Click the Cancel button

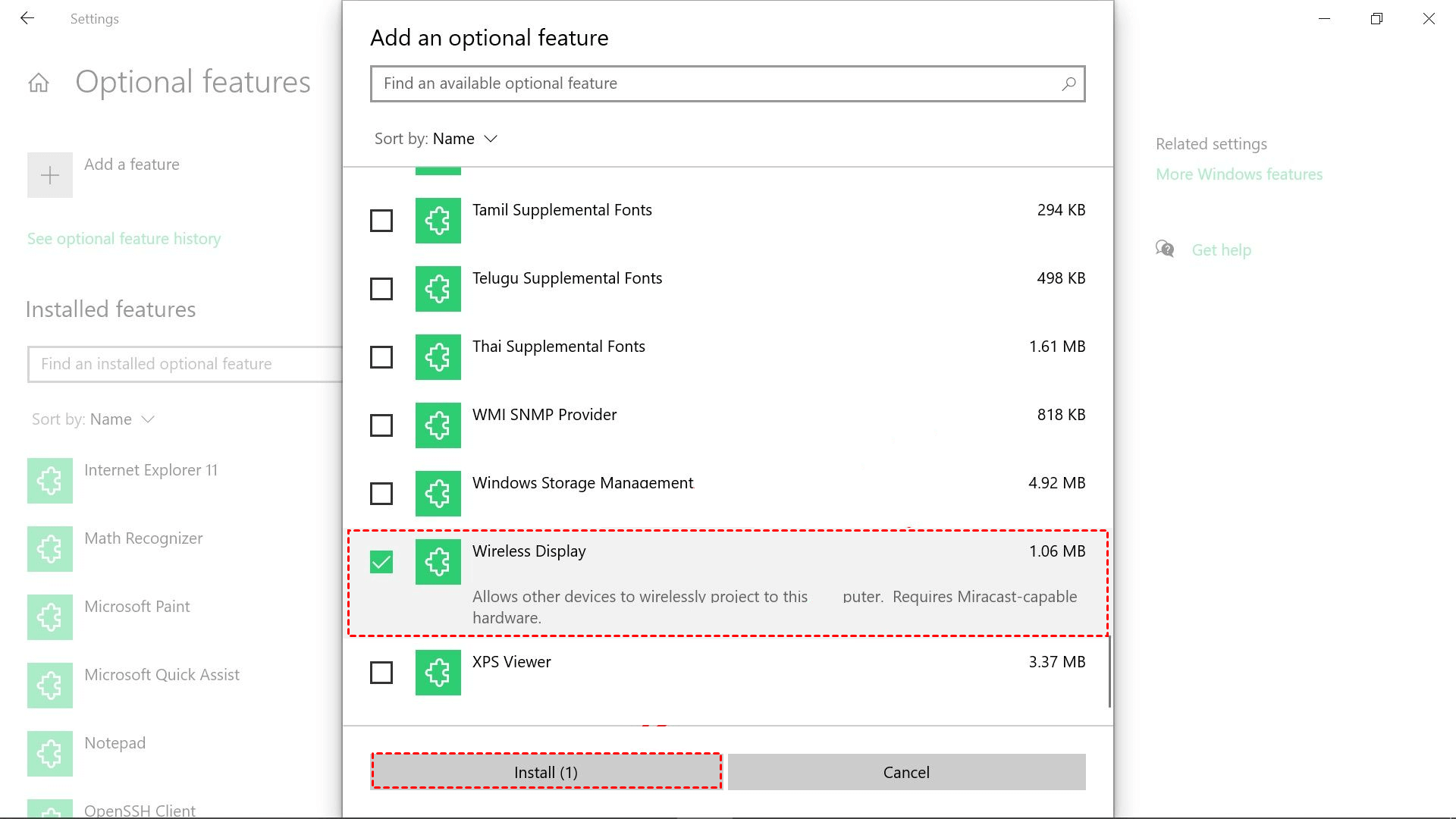906,772
